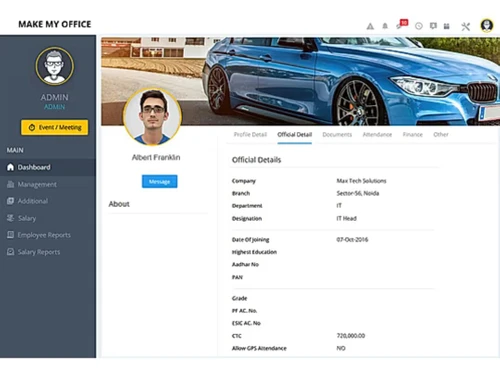The height and width of the screenshot is (375, 500).
Task: Open the user avatar in top header
Action: 487,25
